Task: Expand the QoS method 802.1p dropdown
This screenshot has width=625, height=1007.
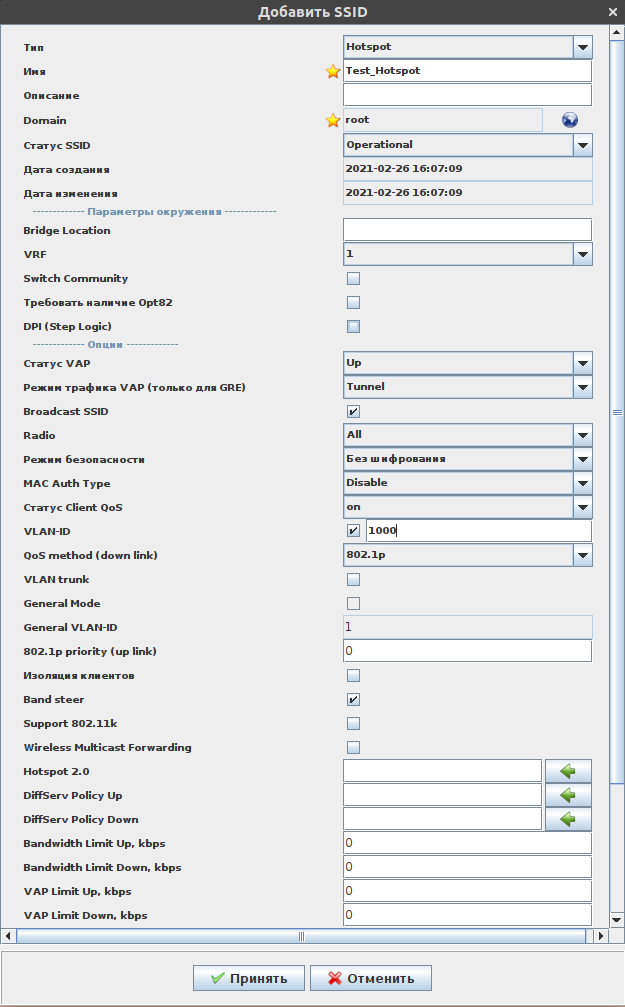Action: coord(582,555)
